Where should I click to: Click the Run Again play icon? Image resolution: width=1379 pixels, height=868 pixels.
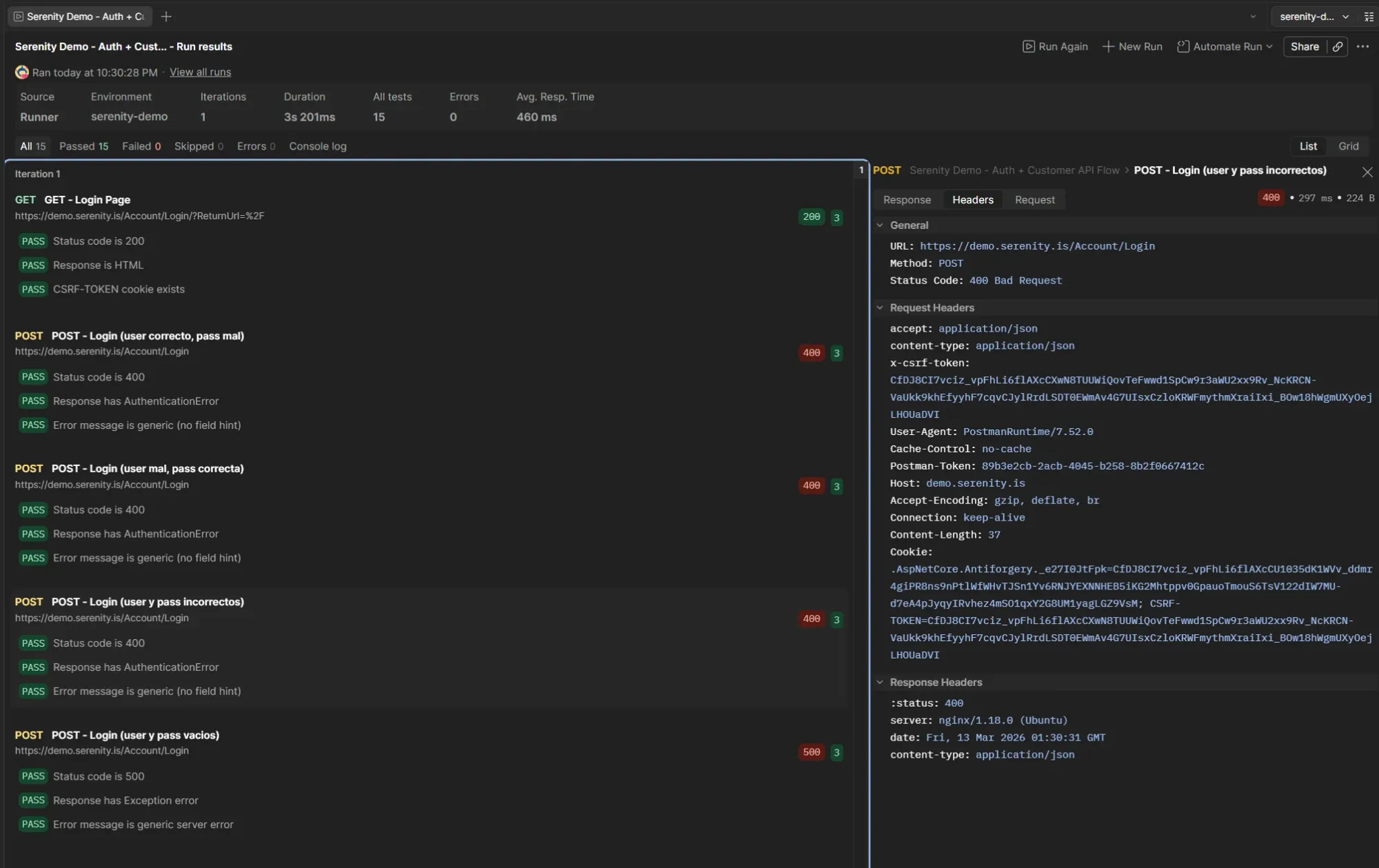[x=1029, y=46]
